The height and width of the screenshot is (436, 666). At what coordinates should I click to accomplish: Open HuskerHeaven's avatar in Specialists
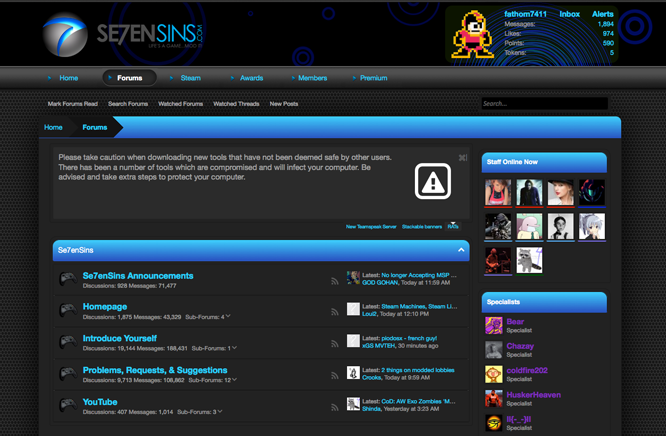494,399
